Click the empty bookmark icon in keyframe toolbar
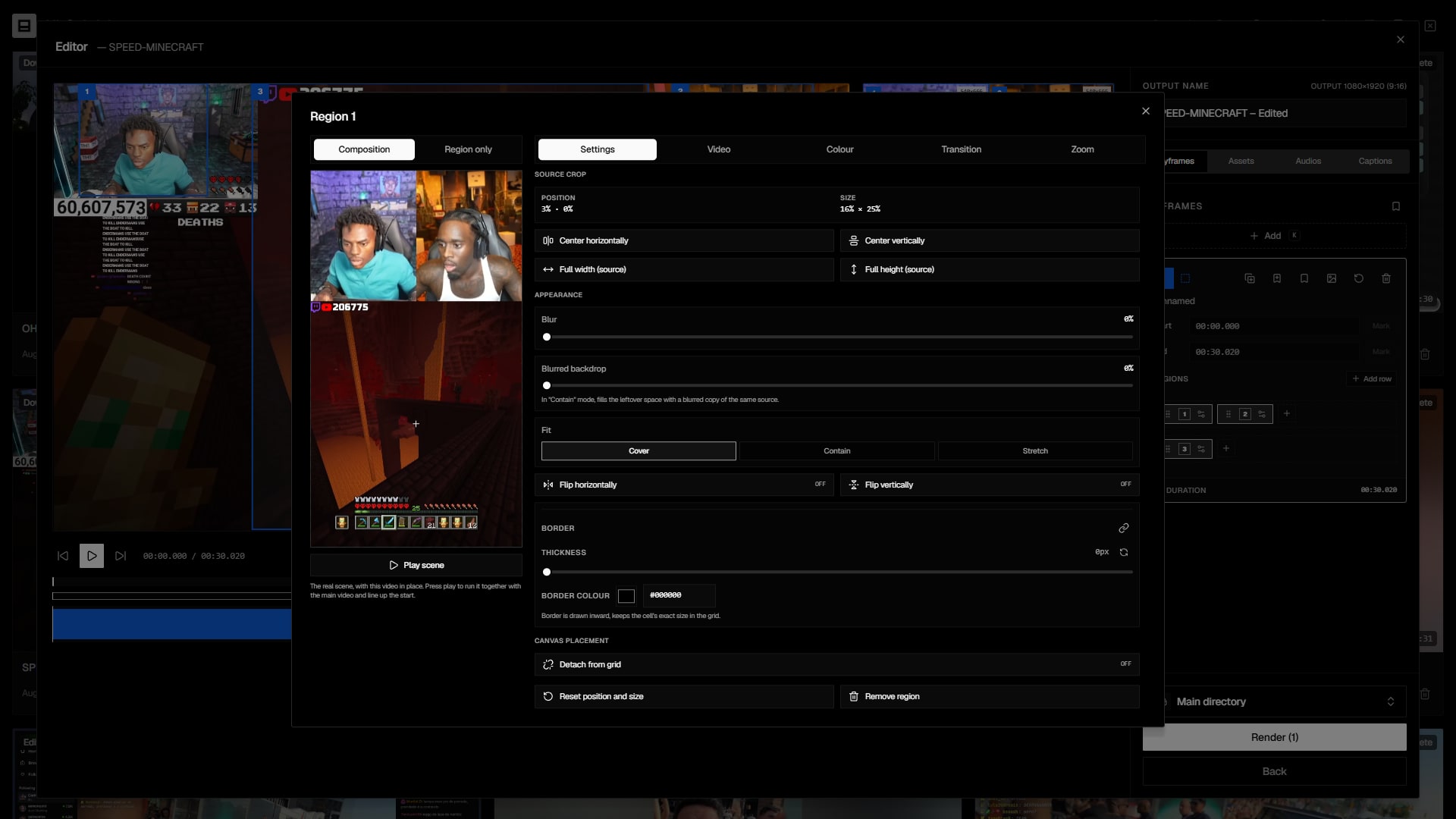Viewport: 1456px width, 819px height. 1304,278
